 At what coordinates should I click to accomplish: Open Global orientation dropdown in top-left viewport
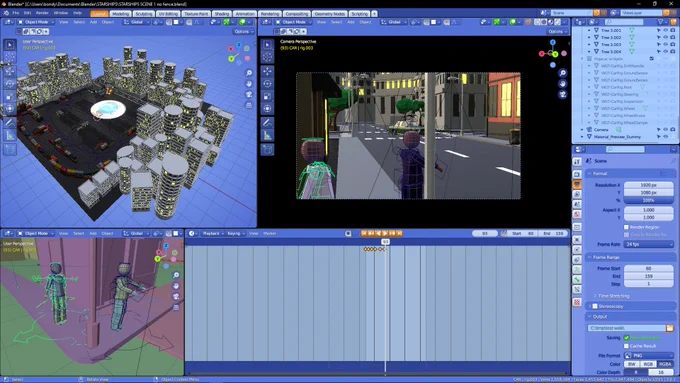[x=136, y=22]
